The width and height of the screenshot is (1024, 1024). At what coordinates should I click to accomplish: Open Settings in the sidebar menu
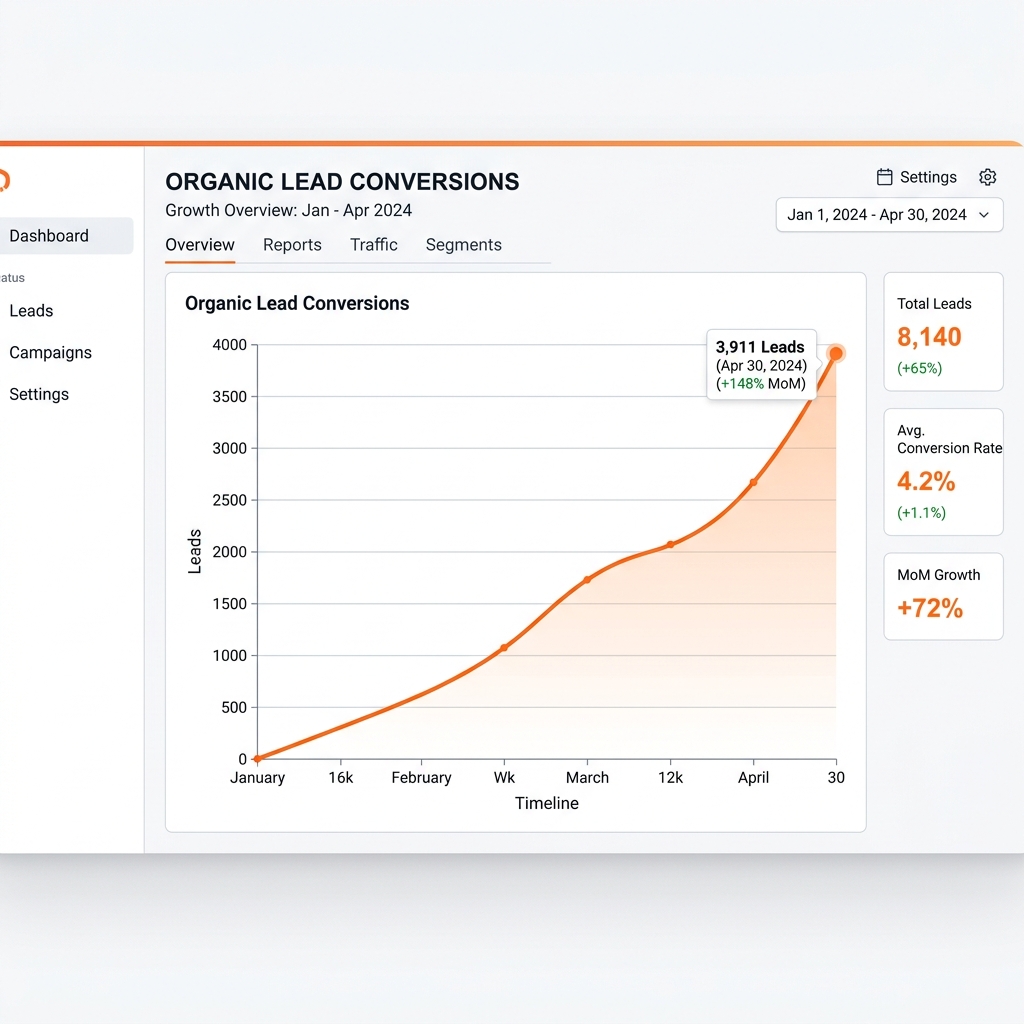click(39, 394)
